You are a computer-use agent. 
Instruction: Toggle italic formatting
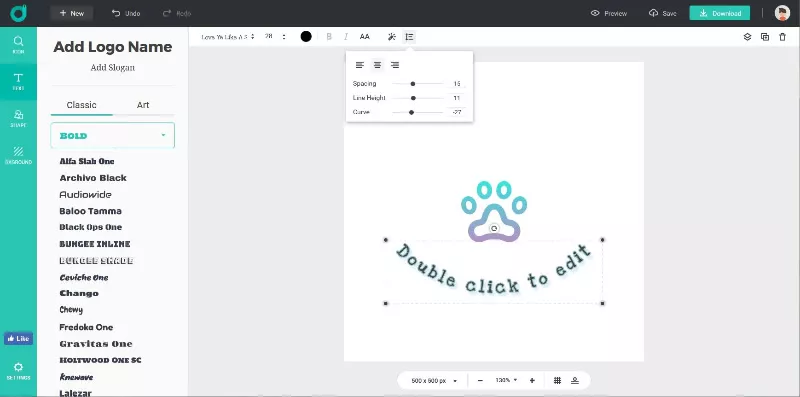[x=346, y=37]
